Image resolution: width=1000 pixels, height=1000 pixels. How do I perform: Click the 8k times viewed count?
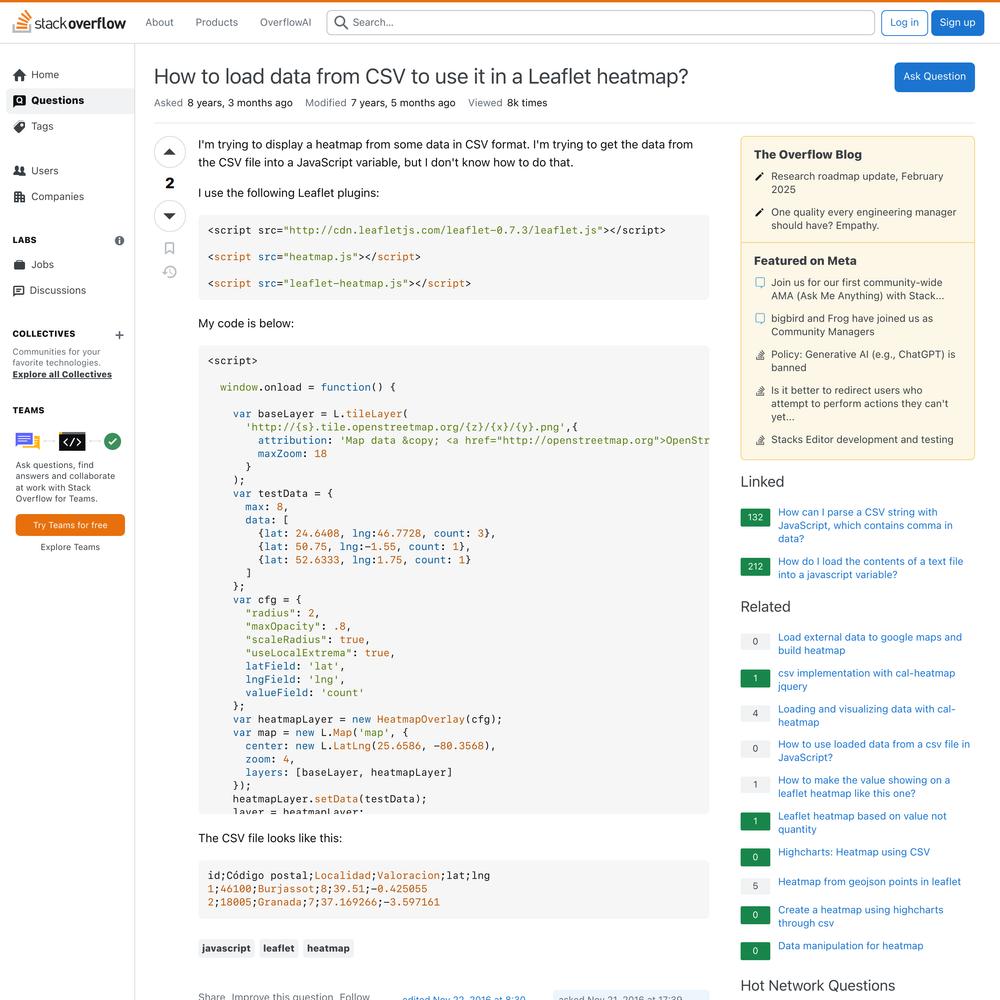coord(527,103)
